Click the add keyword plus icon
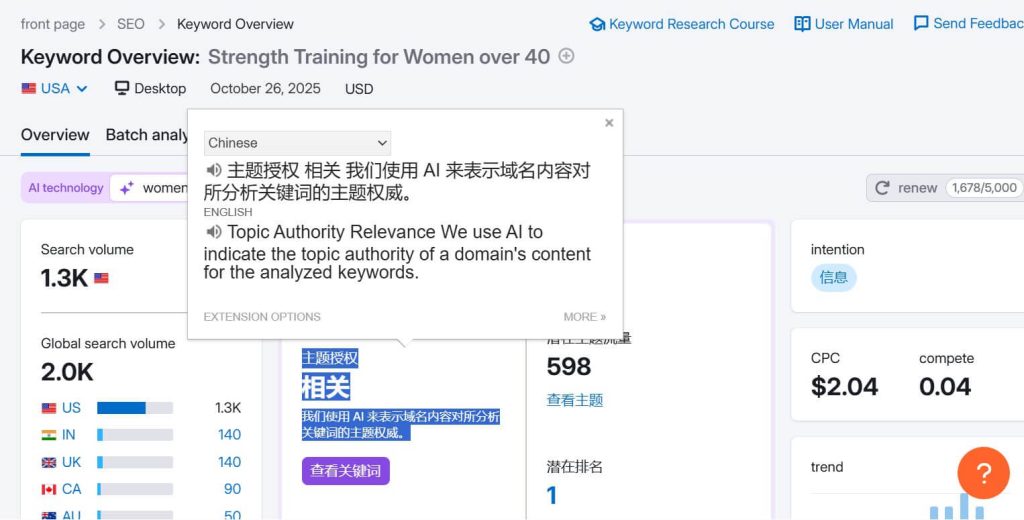Image resolution: width=1024 pixels, height=520 pixels. [566, 56]
